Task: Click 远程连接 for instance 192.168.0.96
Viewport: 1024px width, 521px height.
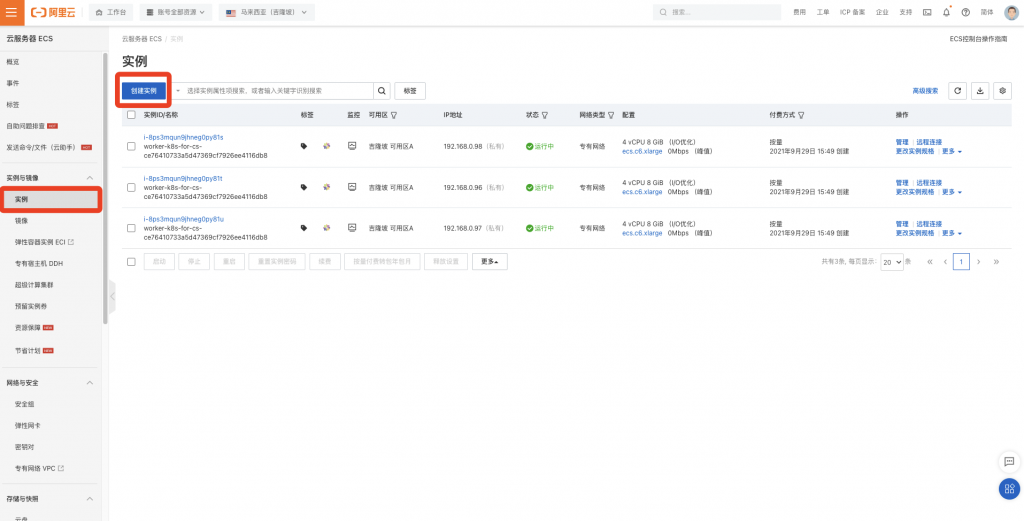Action: (929, 183)
